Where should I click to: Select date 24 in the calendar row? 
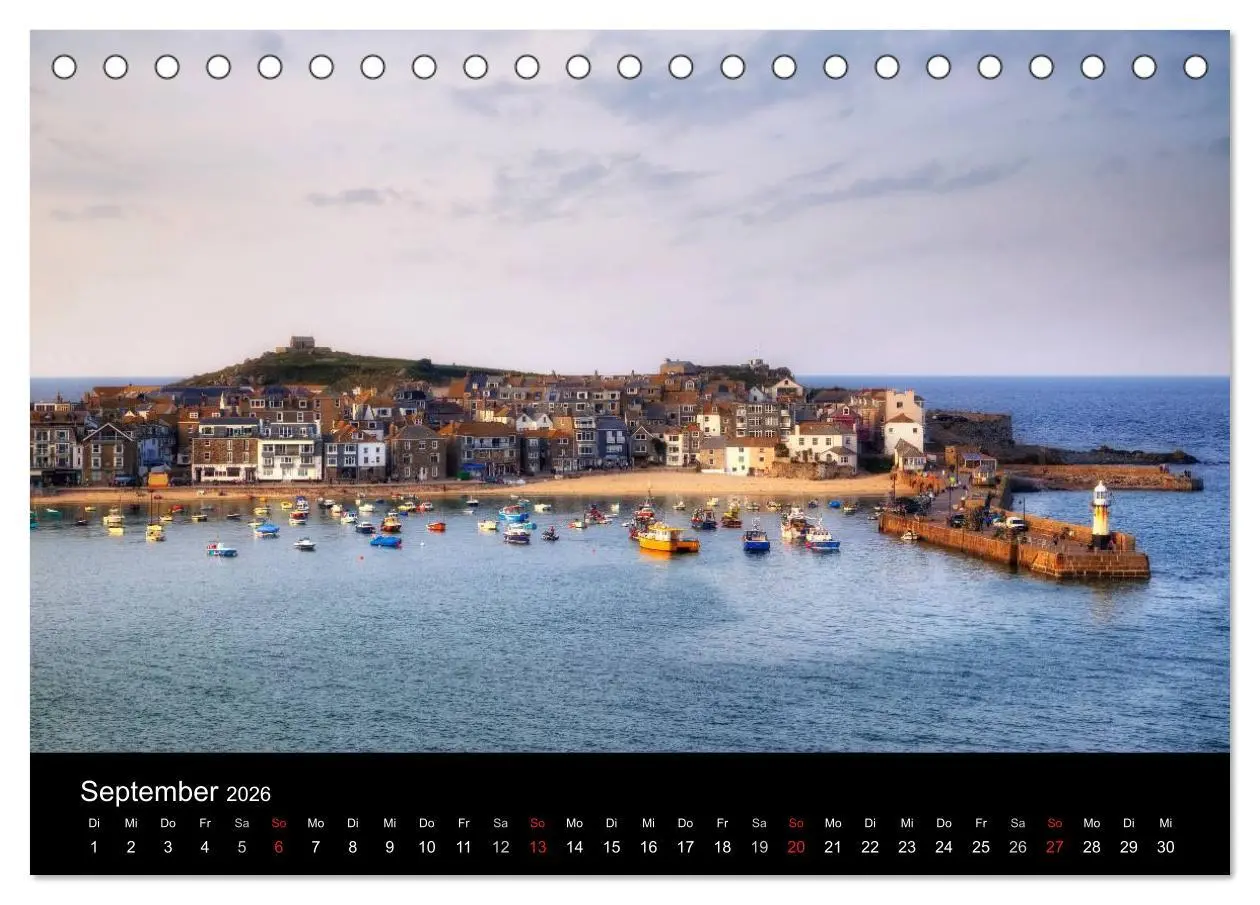(944, 847)
